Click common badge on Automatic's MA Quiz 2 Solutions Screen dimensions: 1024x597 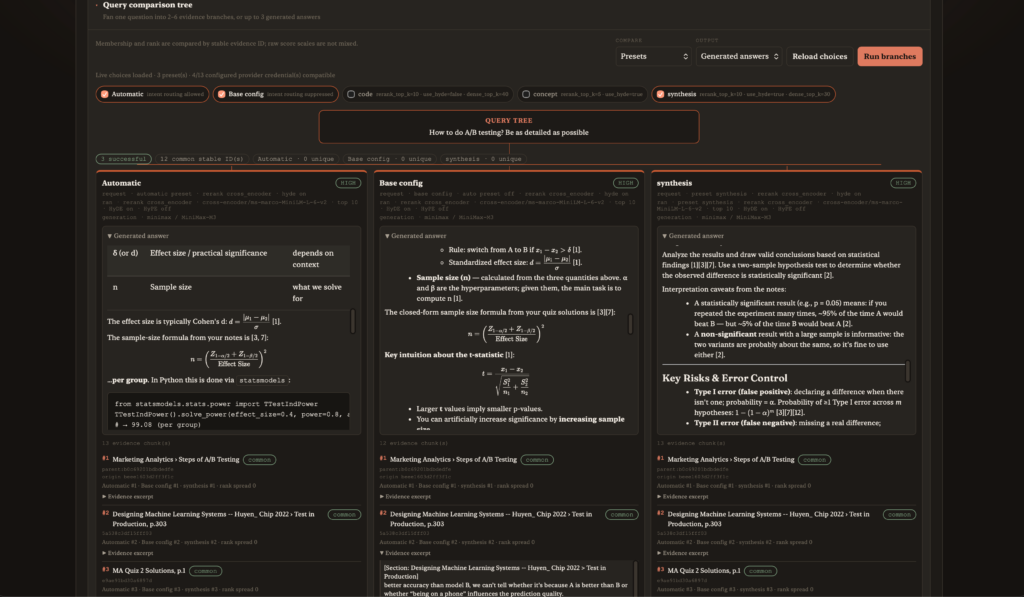tap(205, 571)
